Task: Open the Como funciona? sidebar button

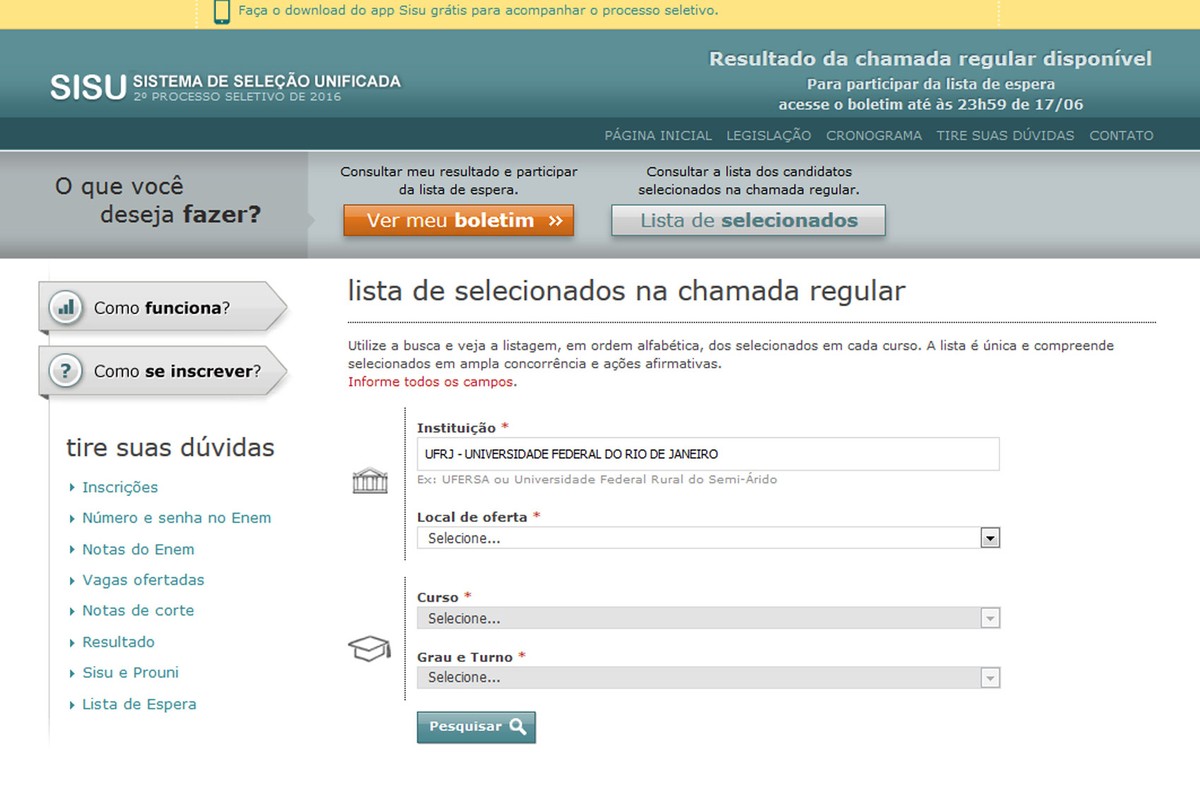Action: (x=162, y=307)
